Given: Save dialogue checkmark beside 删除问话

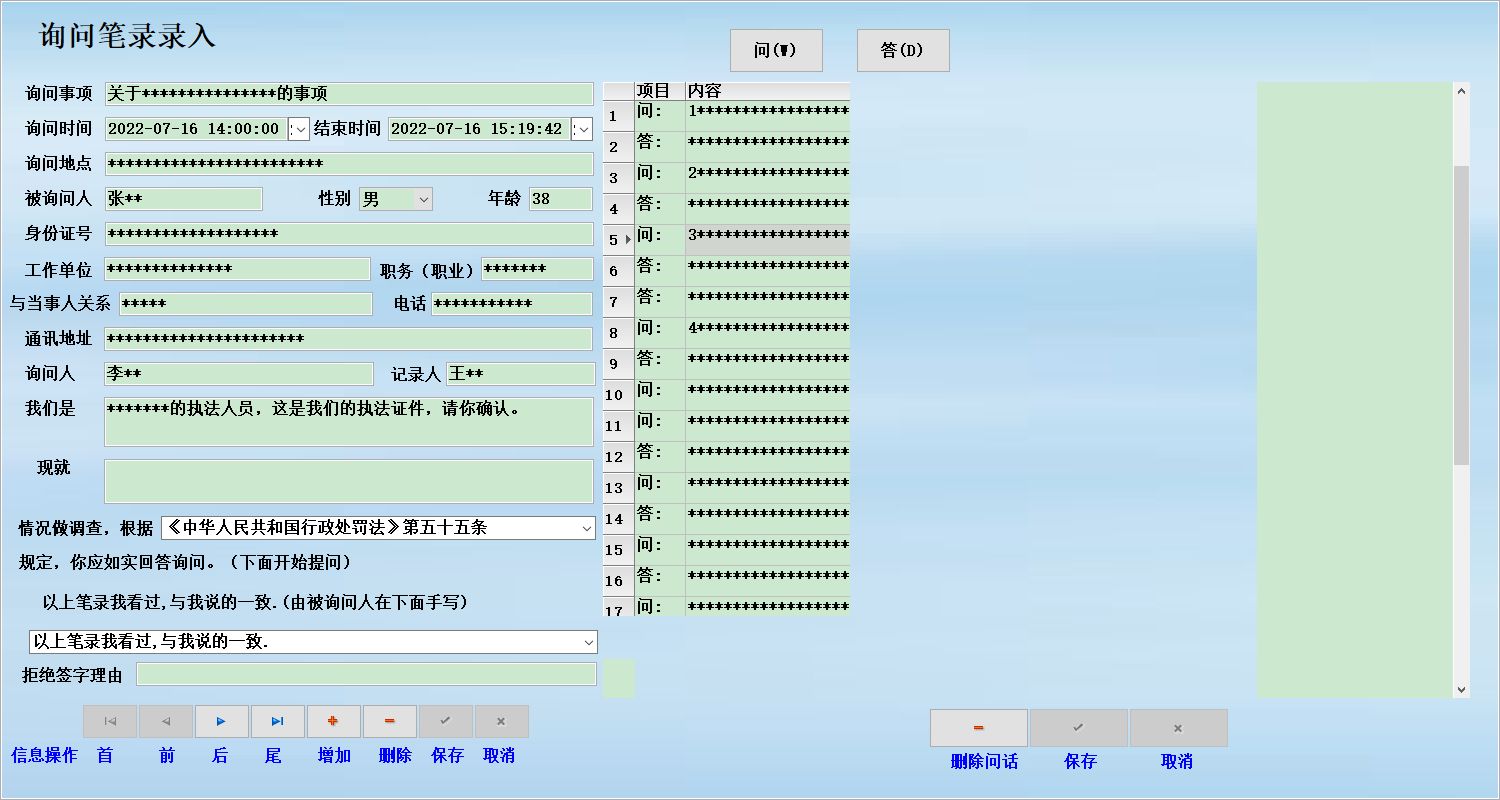Looking at the screenshot, I should tap(1079, 728).
